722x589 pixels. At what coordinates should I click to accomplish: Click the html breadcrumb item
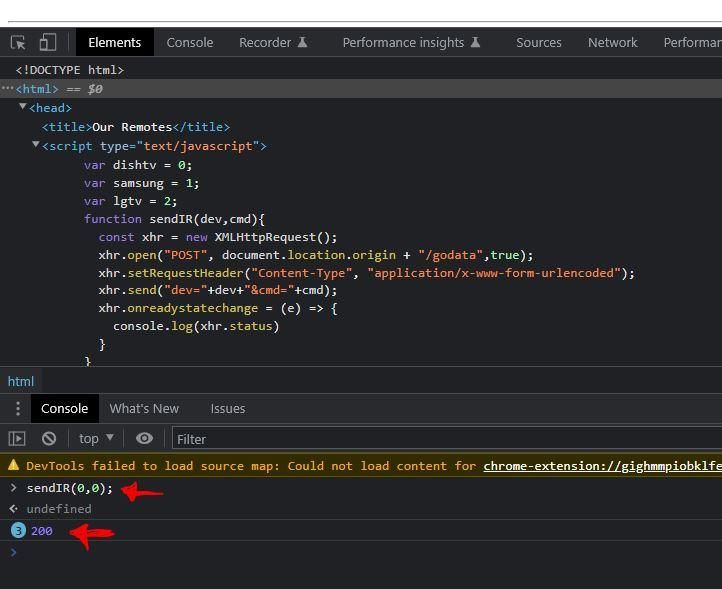(x=21, y=381)
